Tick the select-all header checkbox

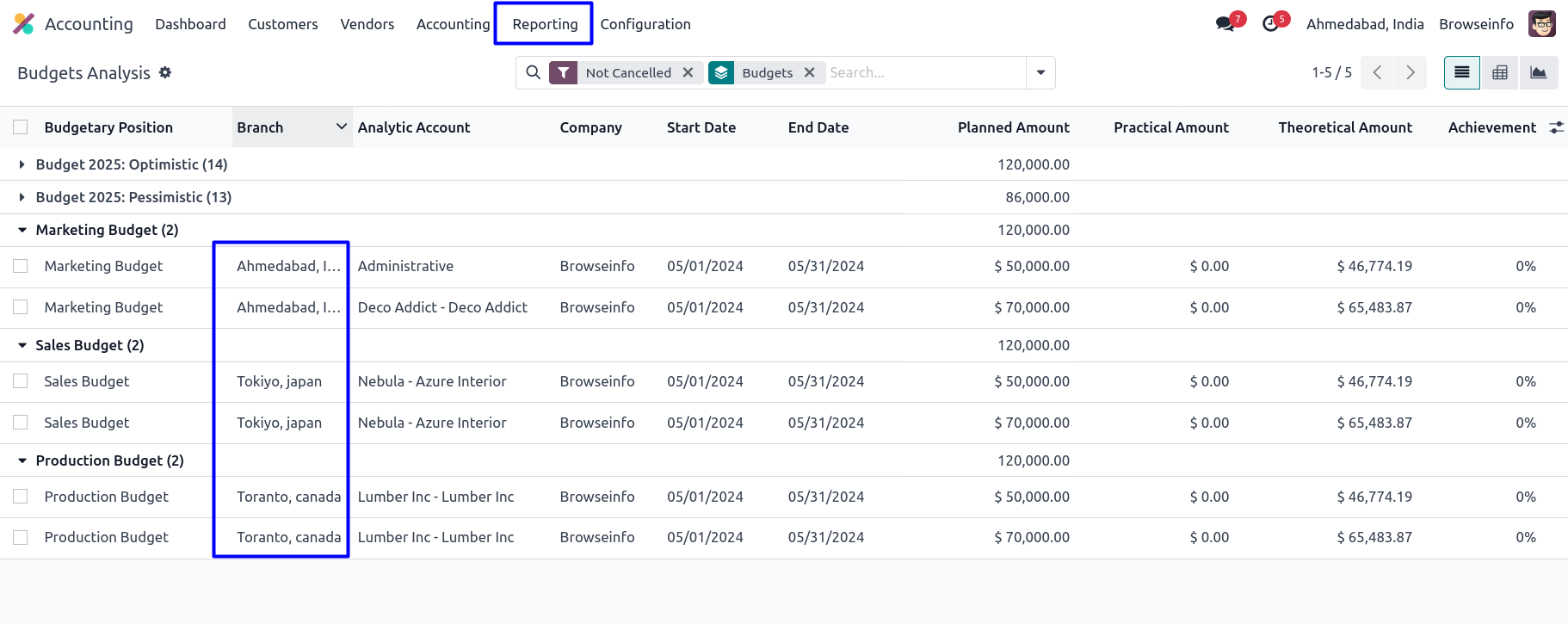tap(21, 127)
